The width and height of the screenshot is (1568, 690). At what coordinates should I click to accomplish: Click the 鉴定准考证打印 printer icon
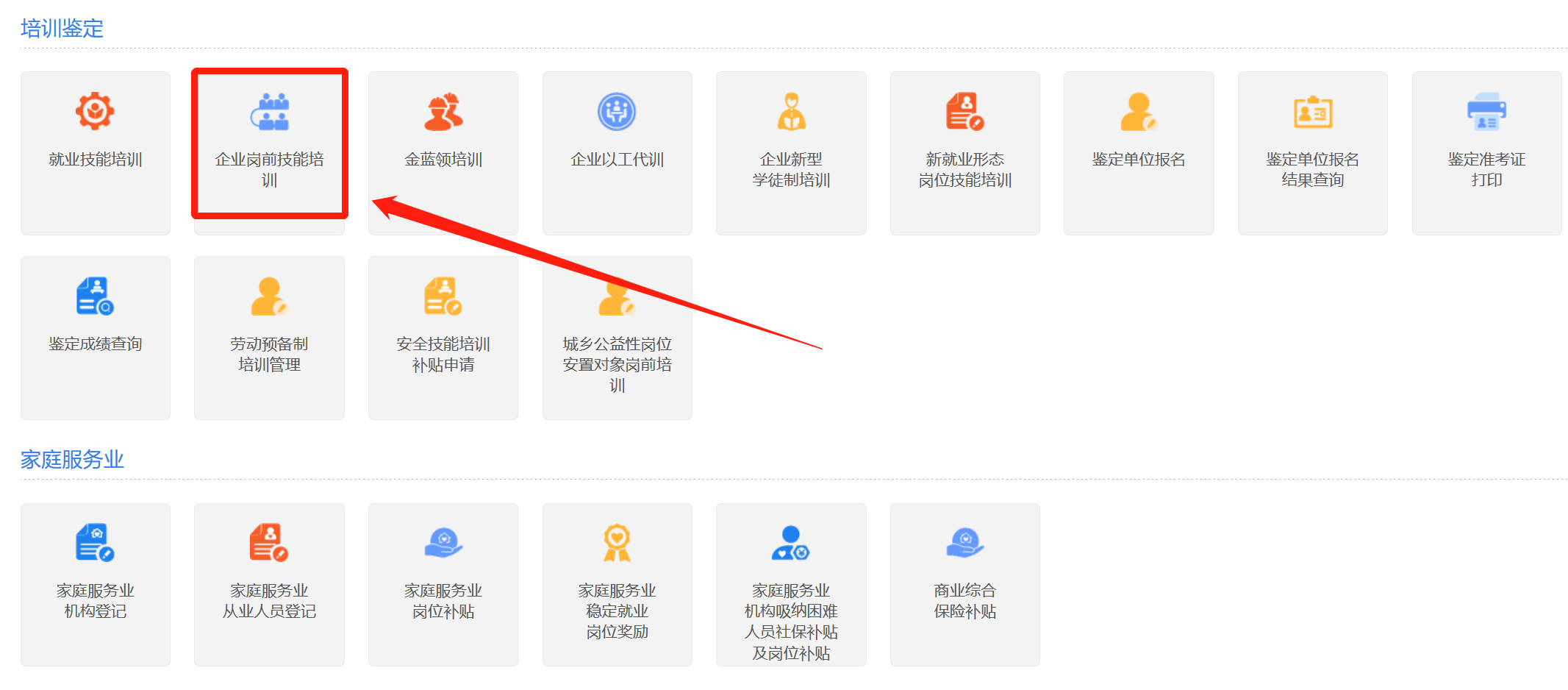pos(1486,112)
